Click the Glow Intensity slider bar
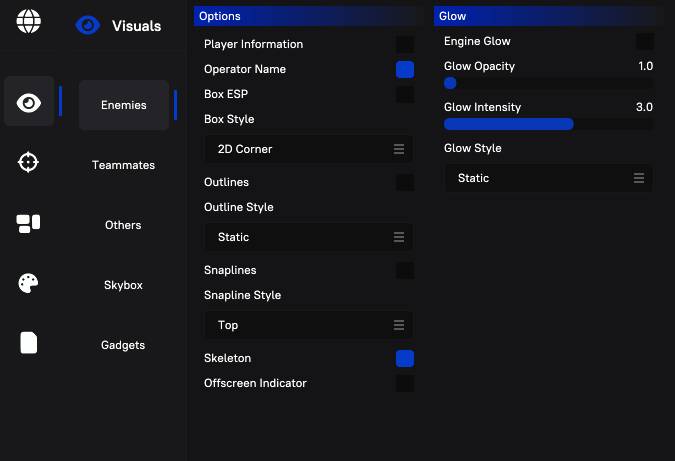 click(548, 124)
